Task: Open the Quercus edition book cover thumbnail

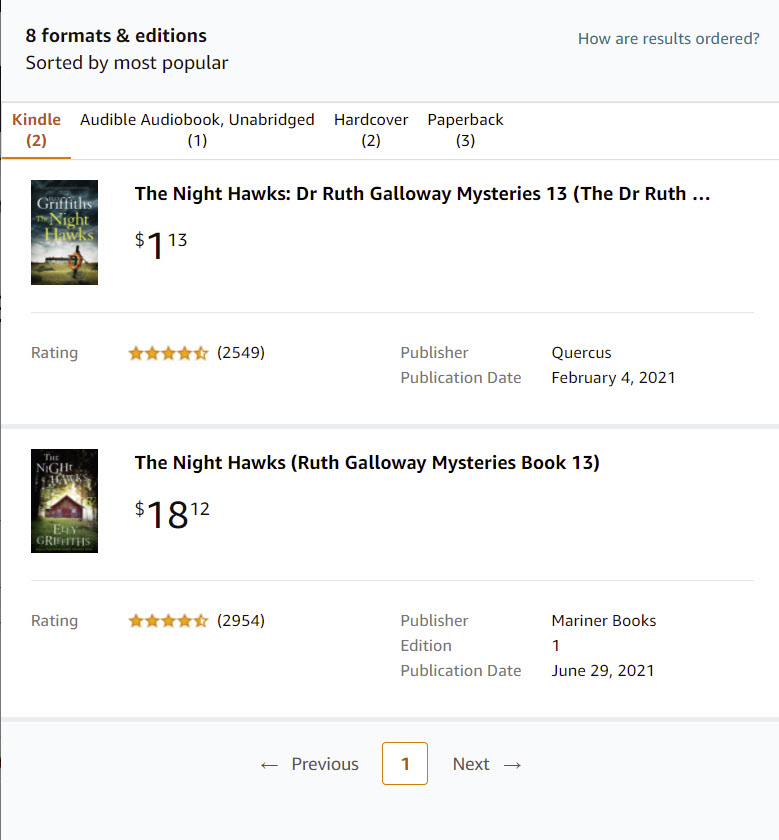Action: [x=64, y=232]
